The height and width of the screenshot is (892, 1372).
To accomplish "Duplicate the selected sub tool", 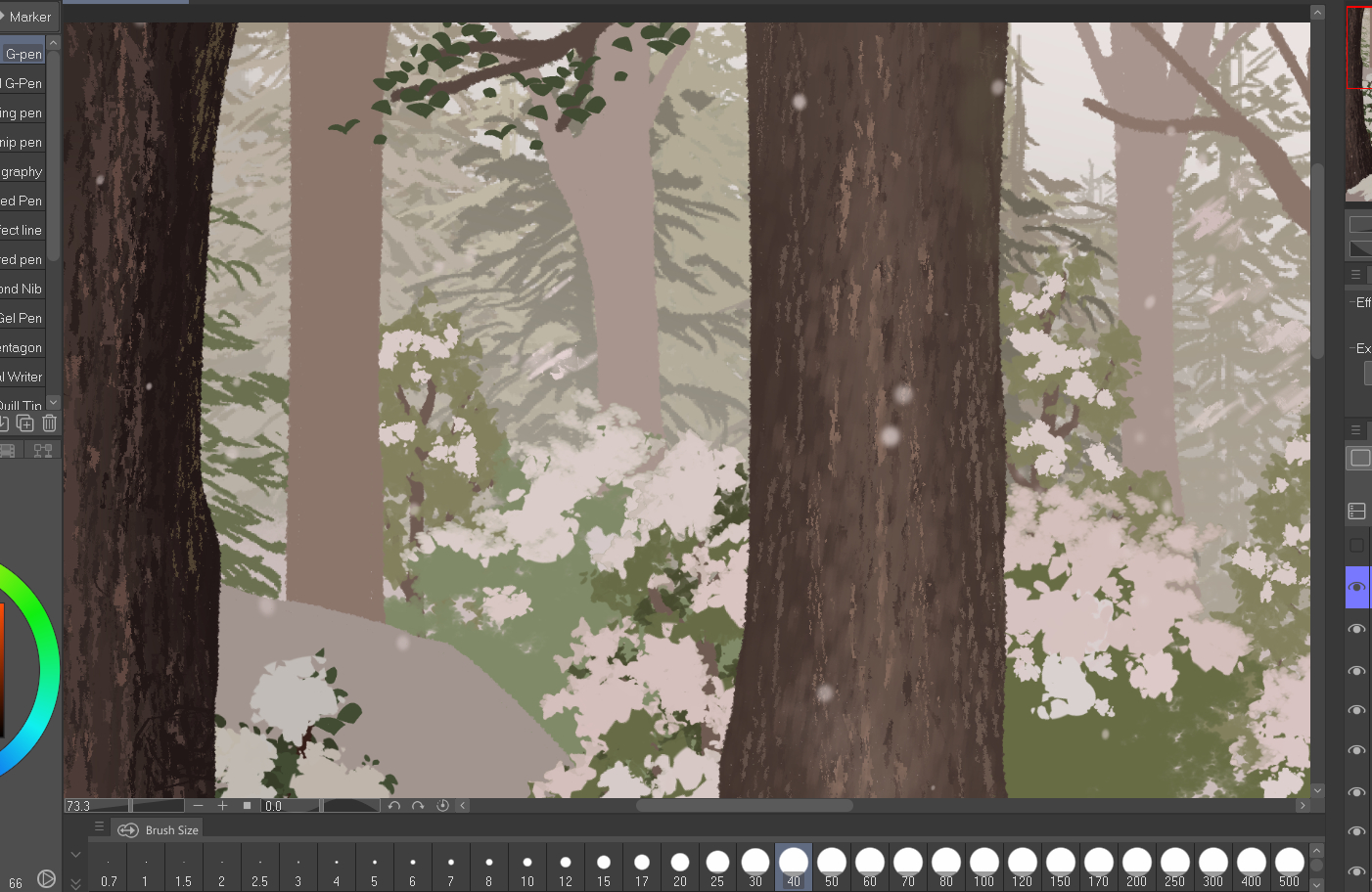I will click(x=25, y=424).
